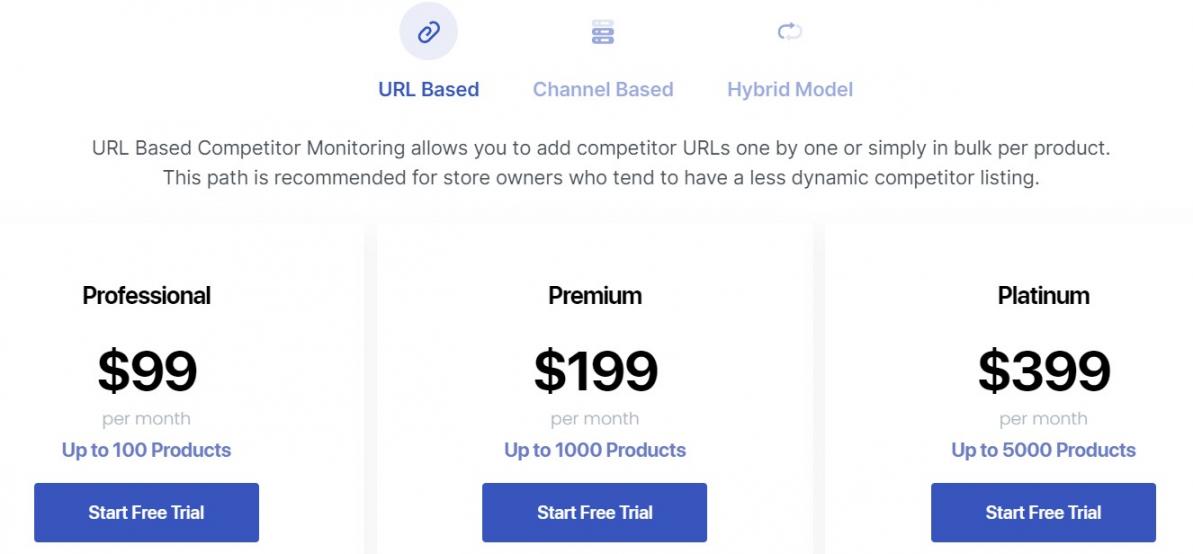The width and height of the screenshot is (1193, 554).
Task: Select the Channel Based tab label
Action: (602, 89)
